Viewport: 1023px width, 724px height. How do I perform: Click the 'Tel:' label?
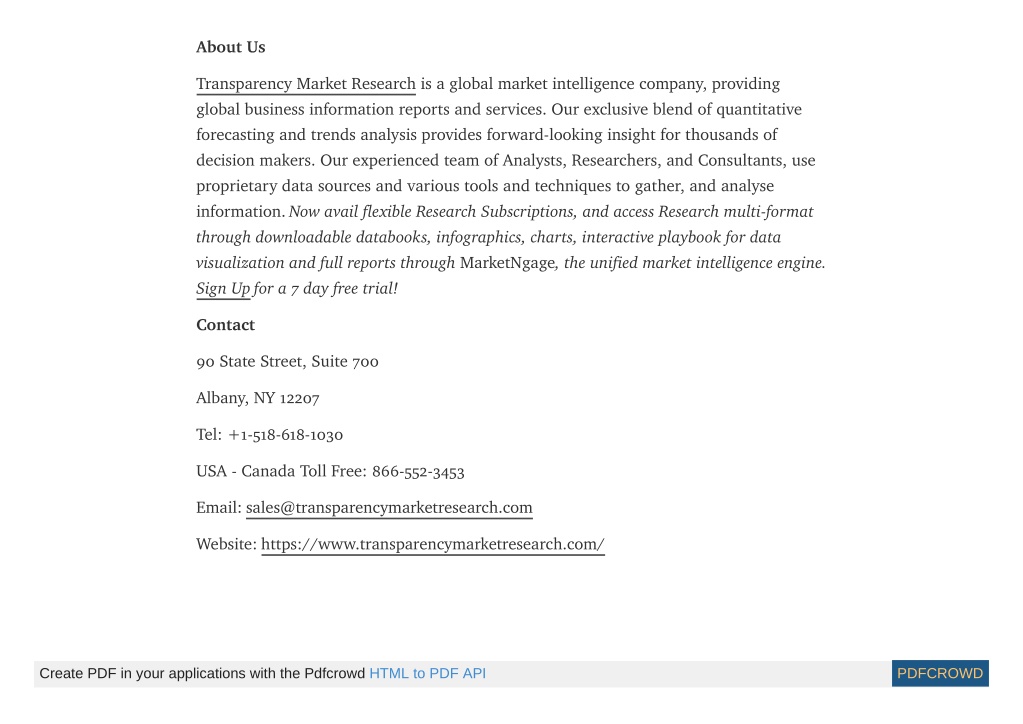[209, 434]
